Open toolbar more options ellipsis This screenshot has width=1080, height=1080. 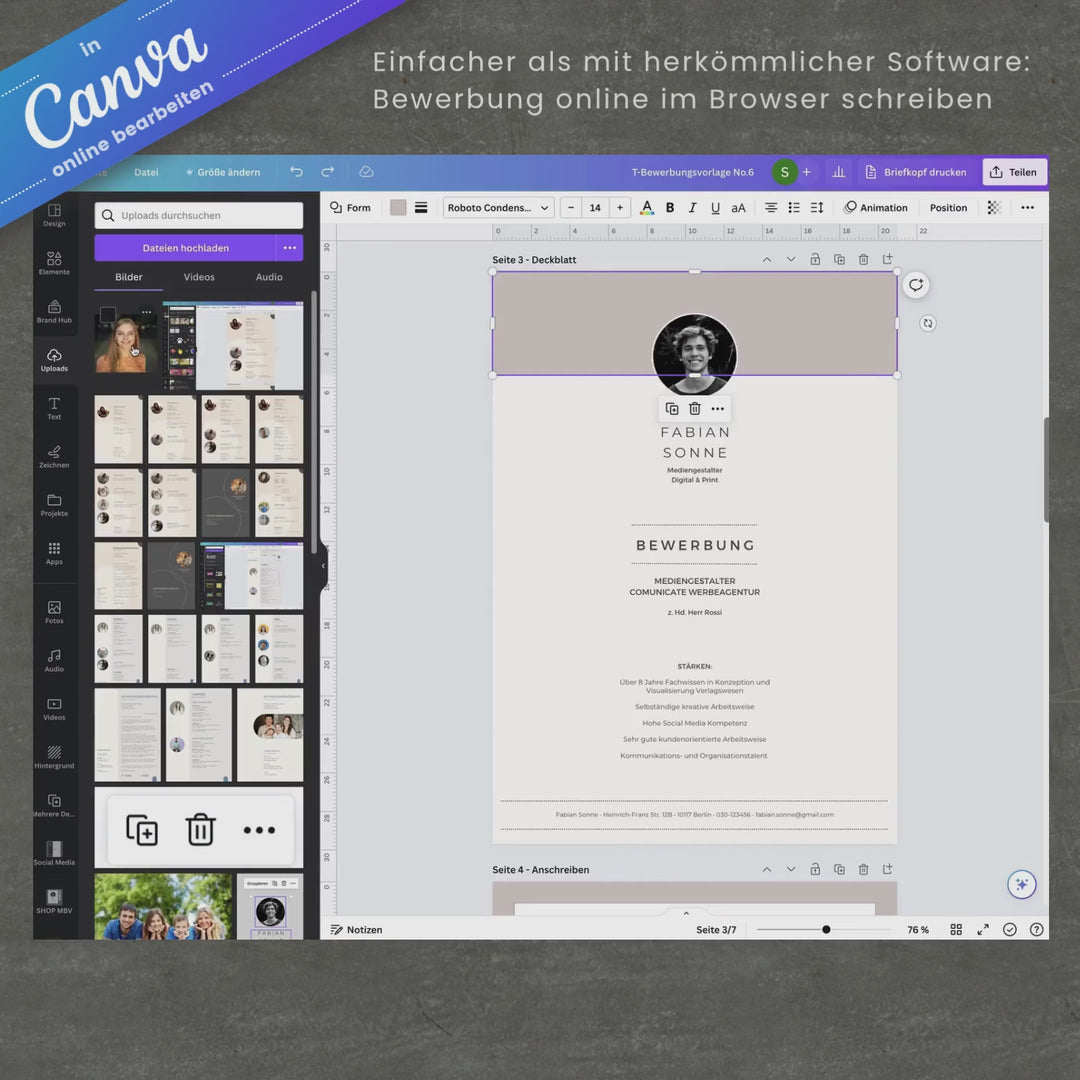click(x=1027, y=207)
